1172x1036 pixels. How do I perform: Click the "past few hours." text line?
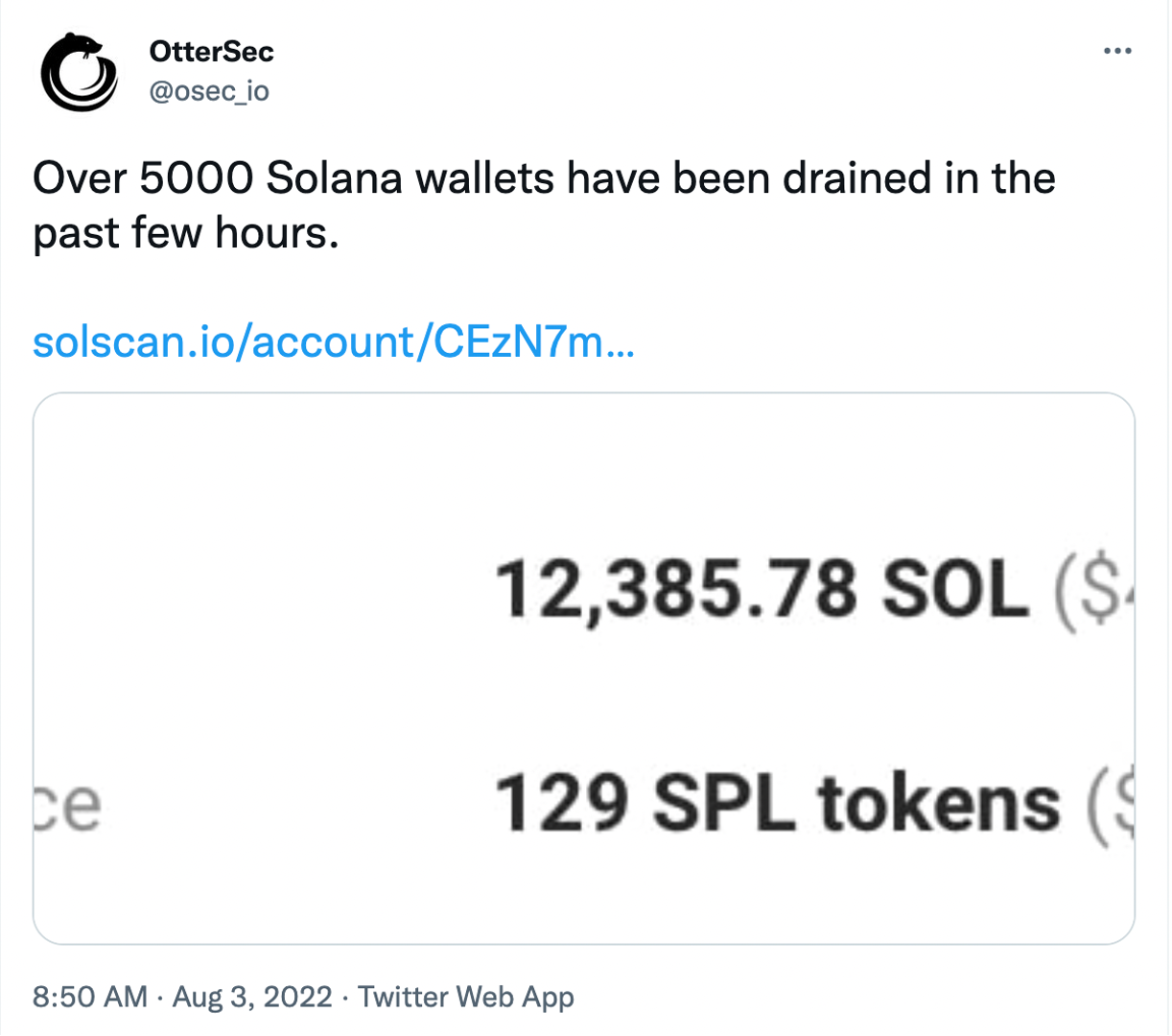[x=186, y=233]
